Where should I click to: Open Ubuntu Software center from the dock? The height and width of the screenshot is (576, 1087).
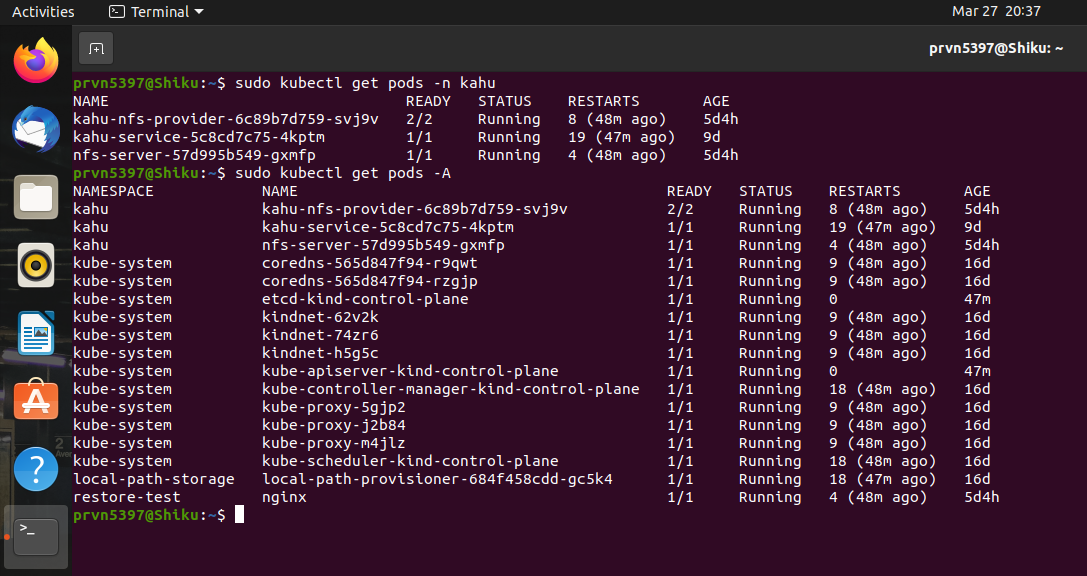(35, 401)
